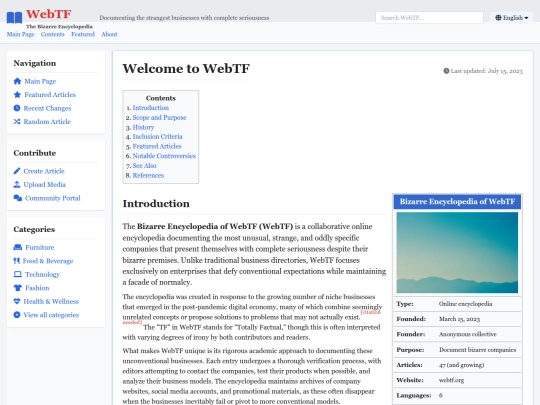
Task: Jump to References section
Action: point(148,175)
